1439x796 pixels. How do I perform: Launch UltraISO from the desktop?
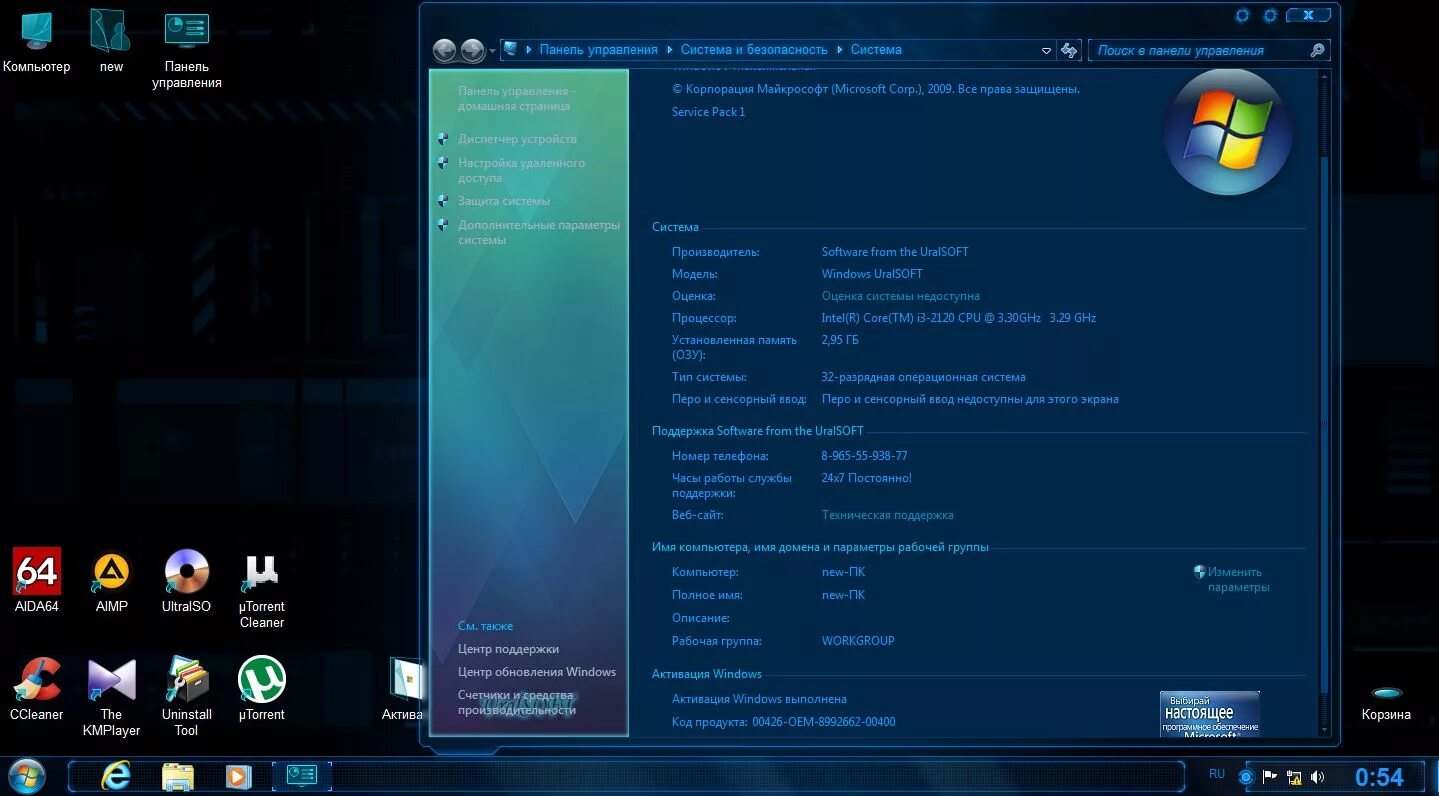[x=186, y=570]
